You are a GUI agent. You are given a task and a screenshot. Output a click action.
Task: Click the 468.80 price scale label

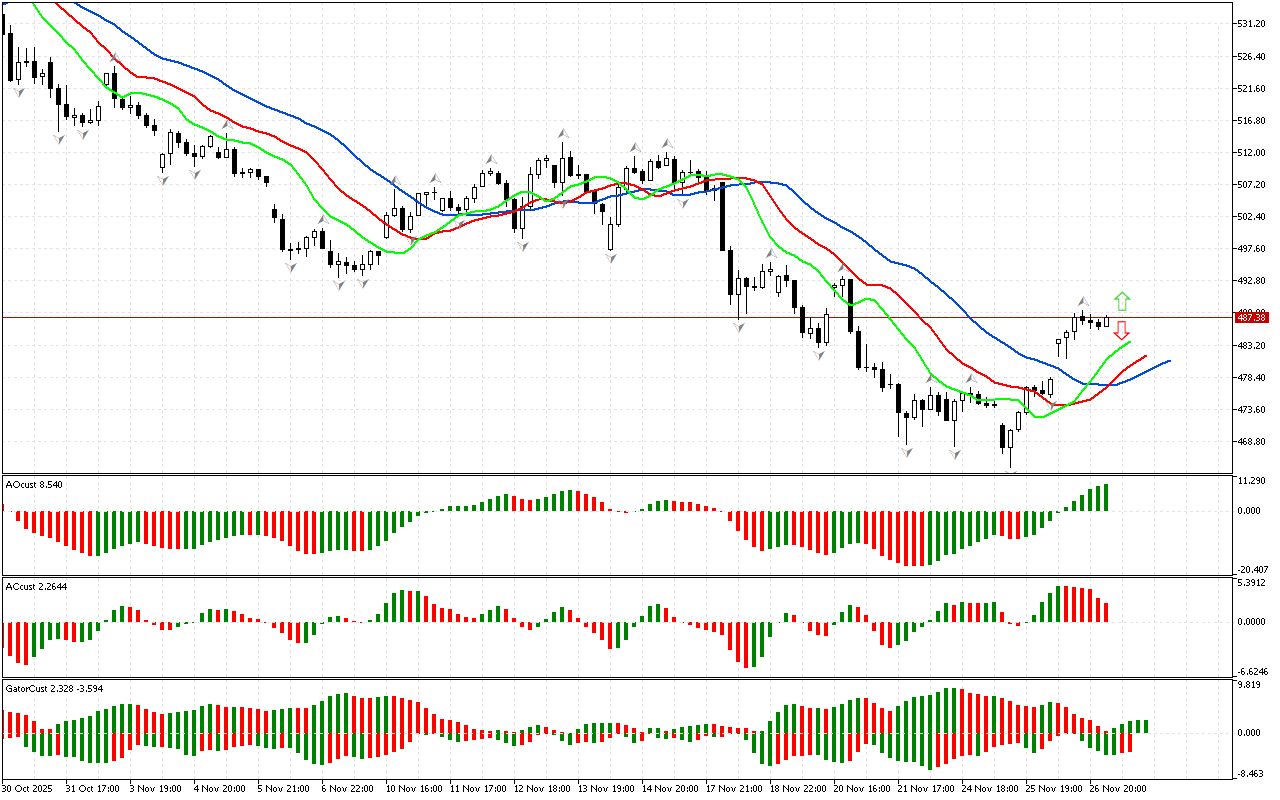[x=1252, y=441]
